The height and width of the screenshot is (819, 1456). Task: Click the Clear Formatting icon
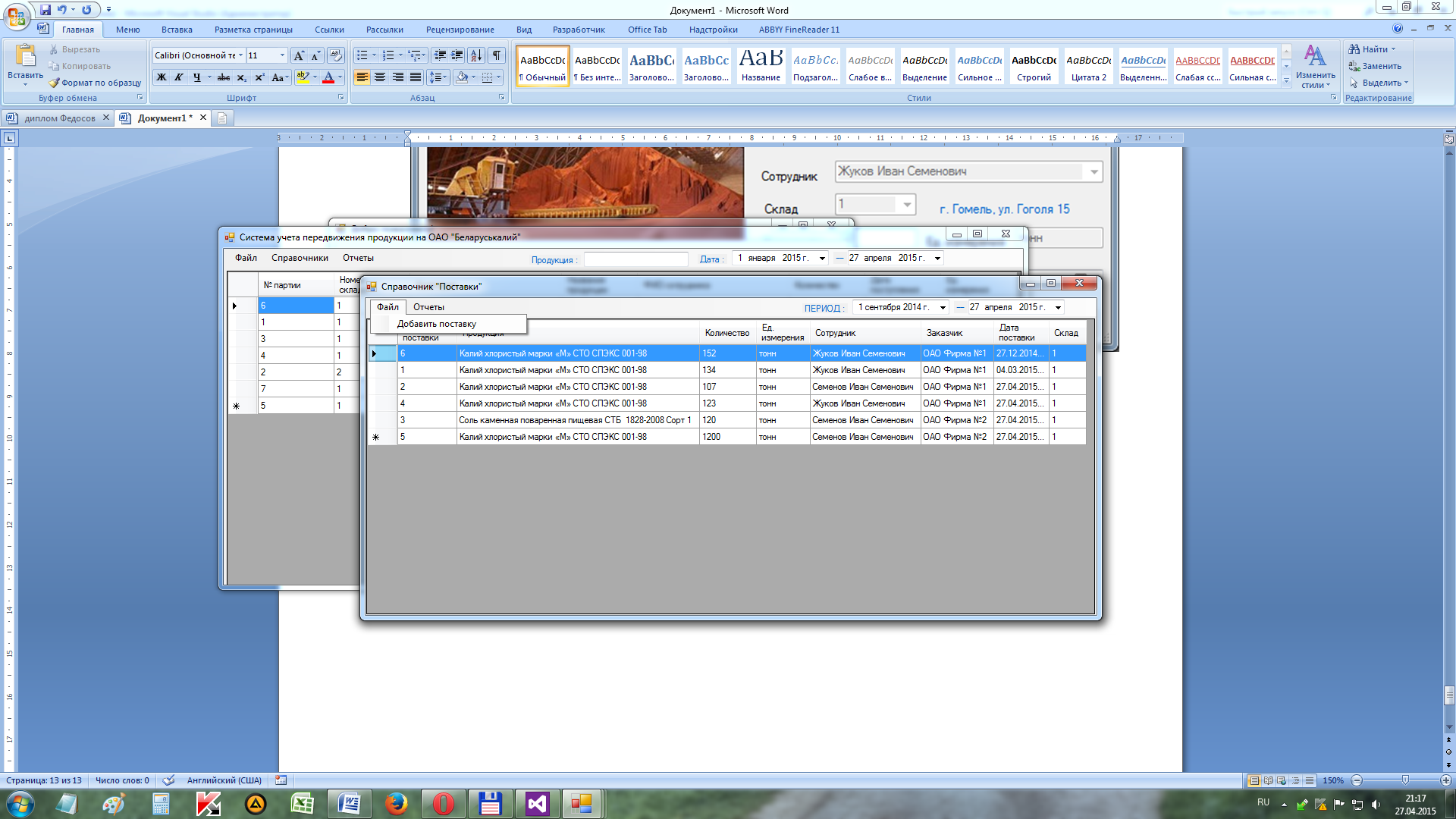336,55
